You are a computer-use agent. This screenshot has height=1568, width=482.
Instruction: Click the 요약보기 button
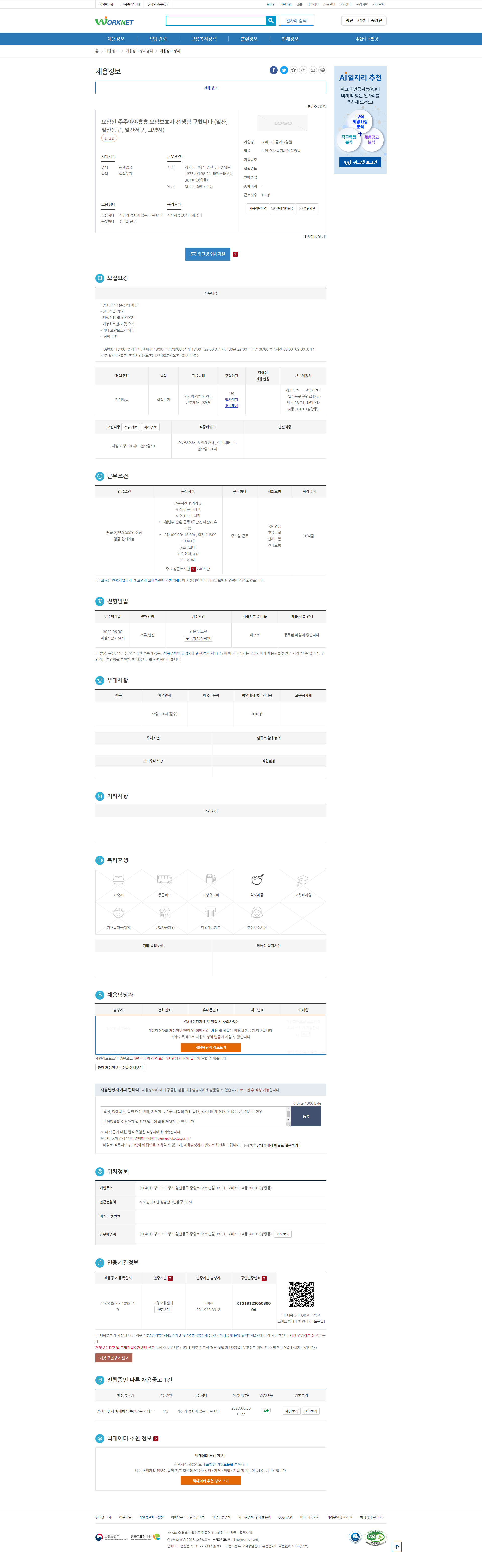point(310,1411)
